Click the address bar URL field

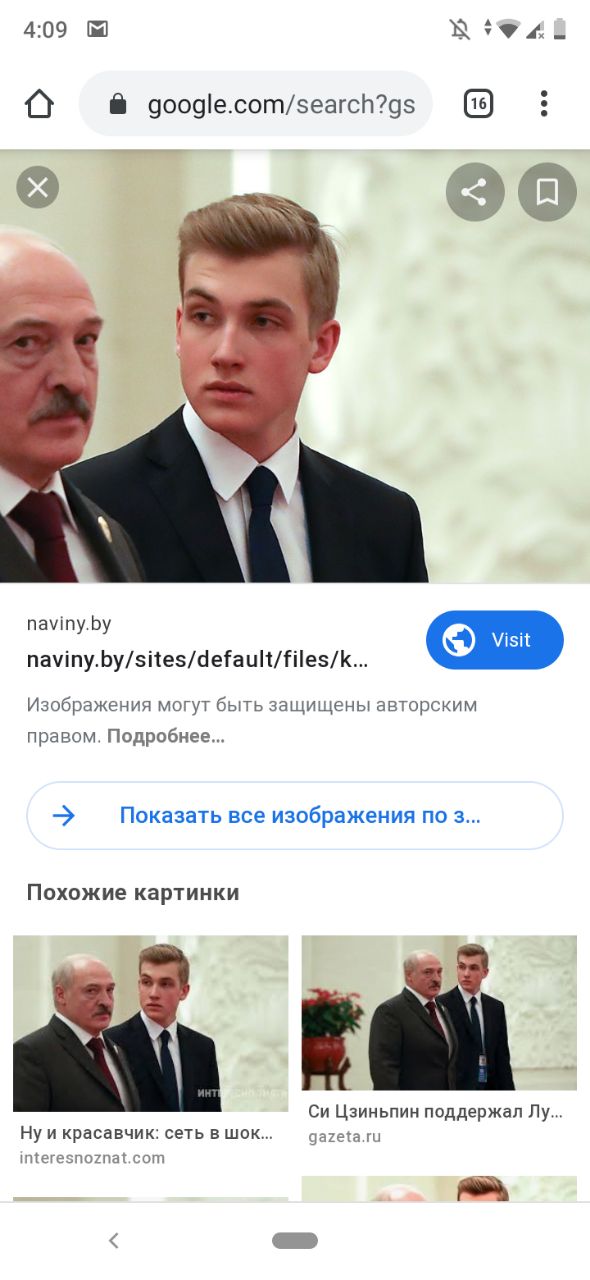(256, 104)
